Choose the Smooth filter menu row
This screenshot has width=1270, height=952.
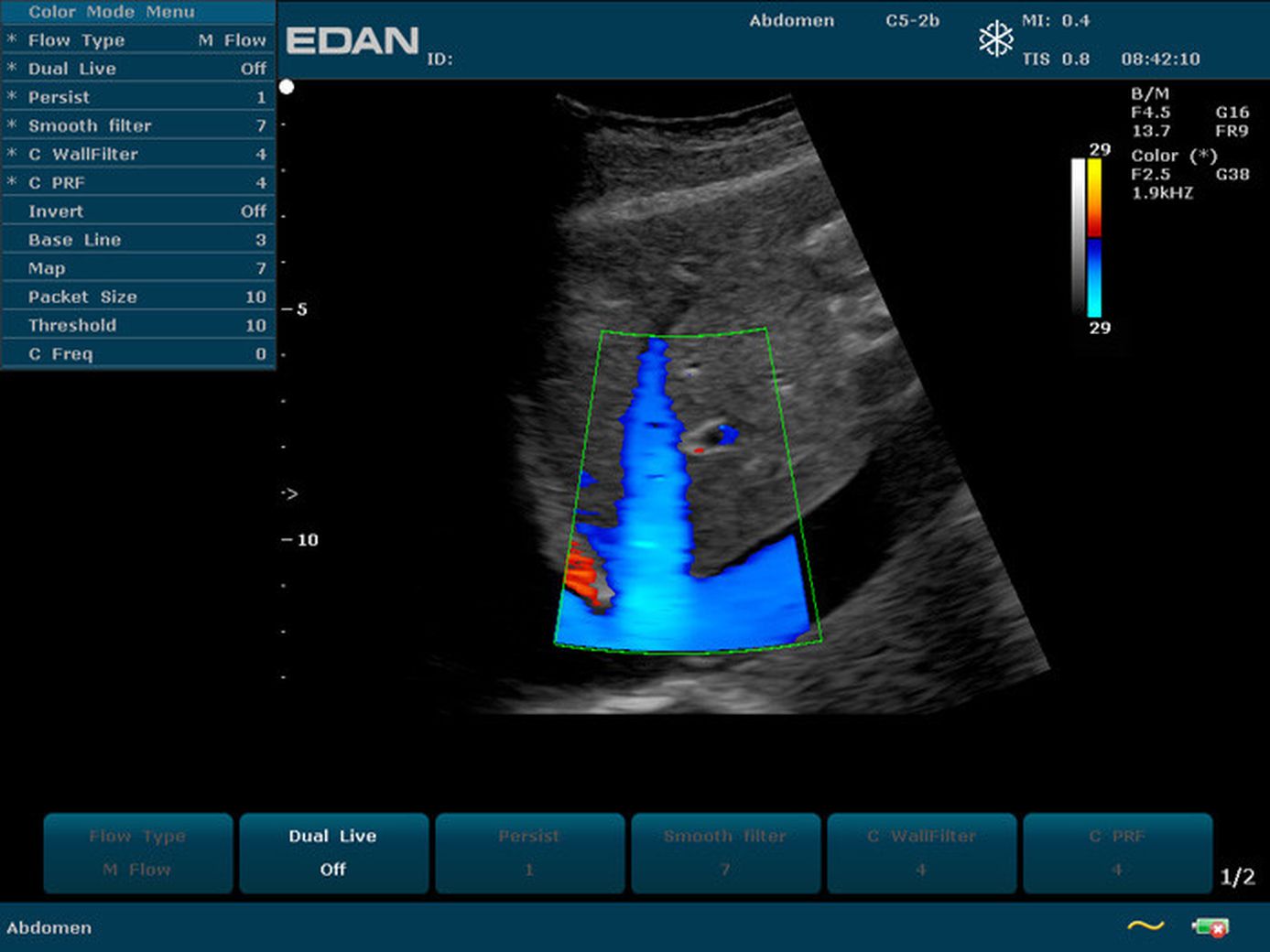click(x=137, y=125)
